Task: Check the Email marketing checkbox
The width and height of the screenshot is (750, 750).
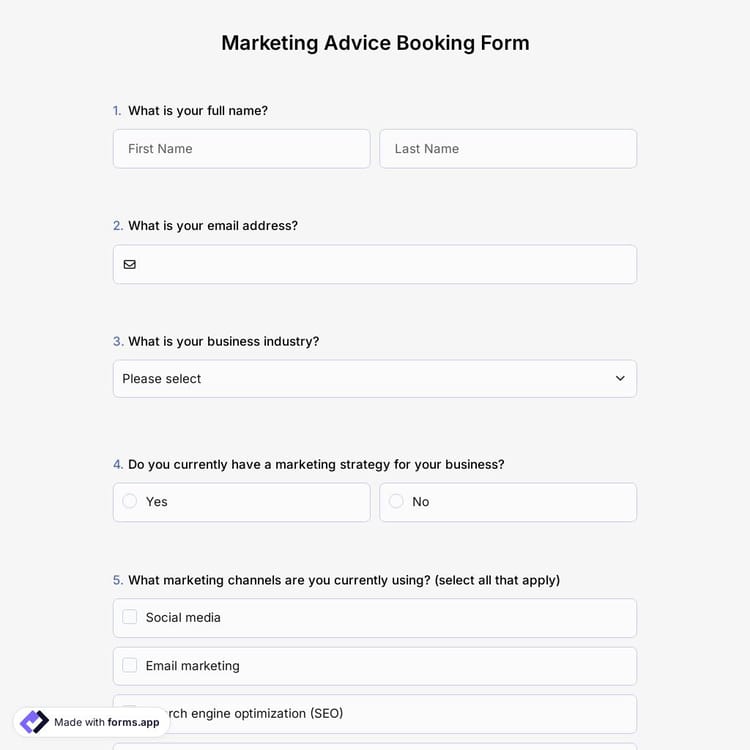Action: point(130,665)
